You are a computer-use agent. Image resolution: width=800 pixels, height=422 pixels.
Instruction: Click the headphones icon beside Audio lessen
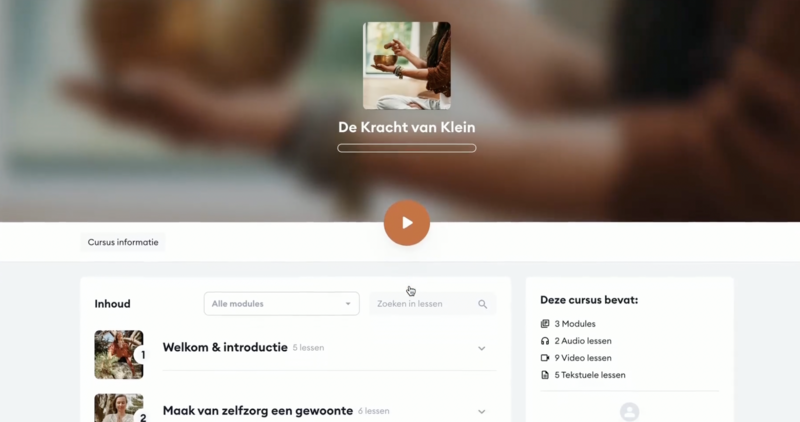545,341
